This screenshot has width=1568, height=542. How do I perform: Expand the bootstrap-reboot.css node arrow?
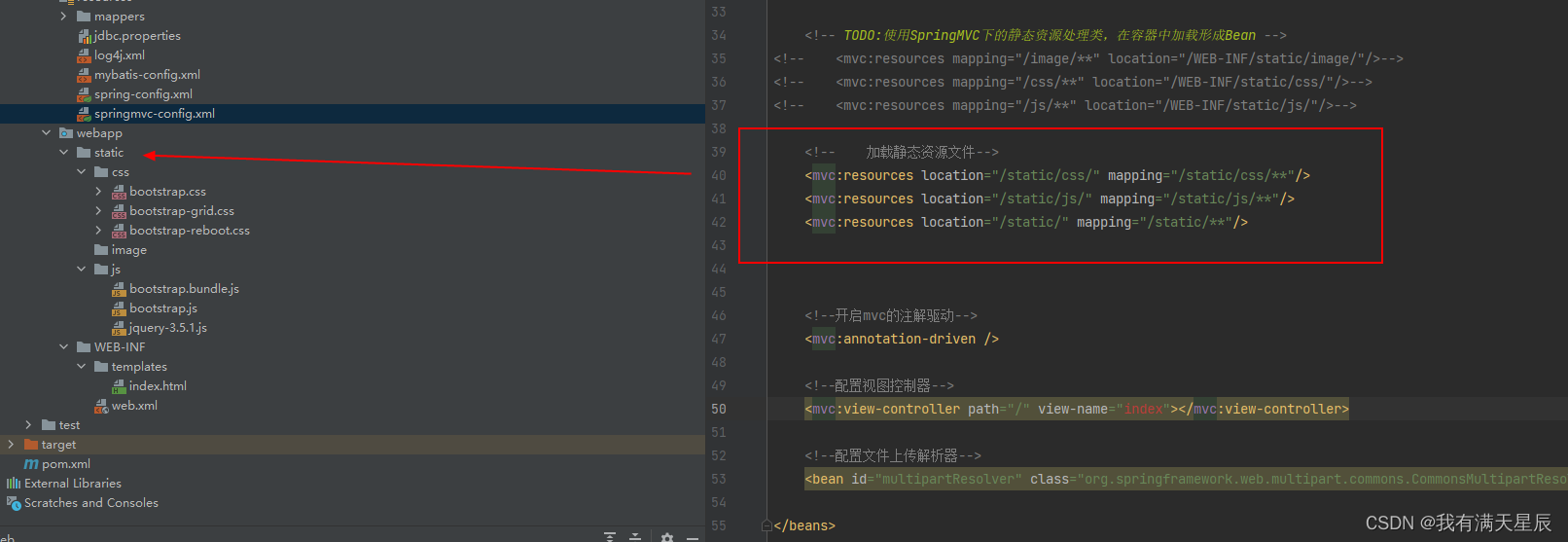pos(99,230)
